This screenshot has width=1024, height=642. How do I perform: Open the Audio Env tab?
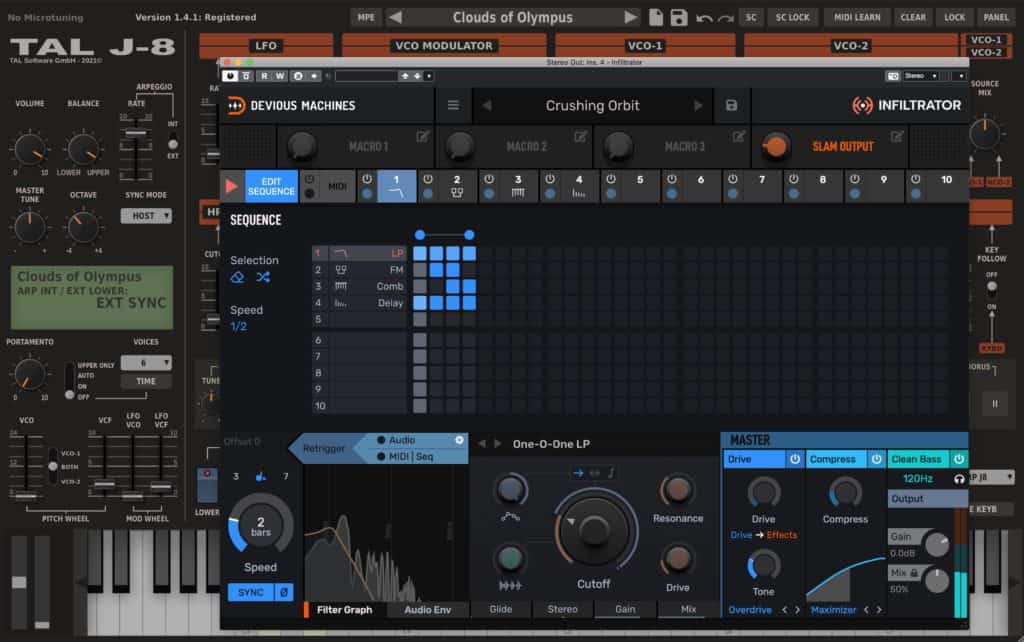pyautogui.click(x=427, y=610)
